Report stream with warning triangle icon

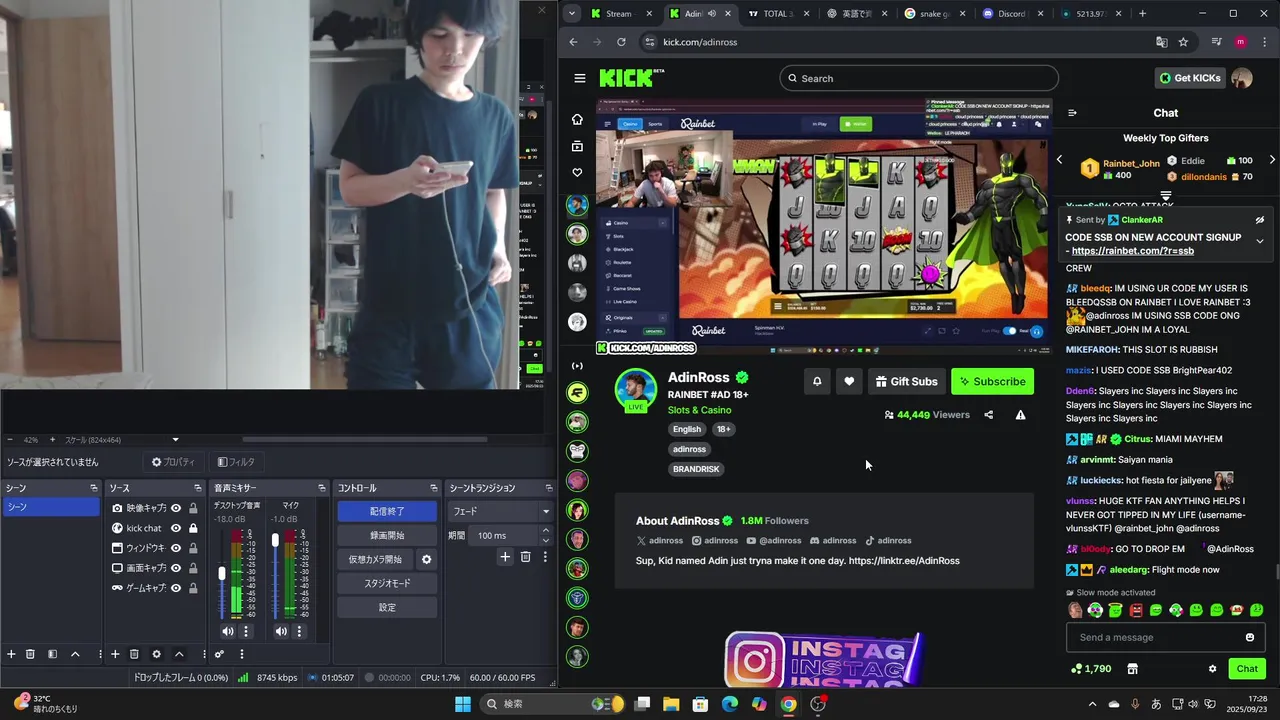click(1020, 415)
